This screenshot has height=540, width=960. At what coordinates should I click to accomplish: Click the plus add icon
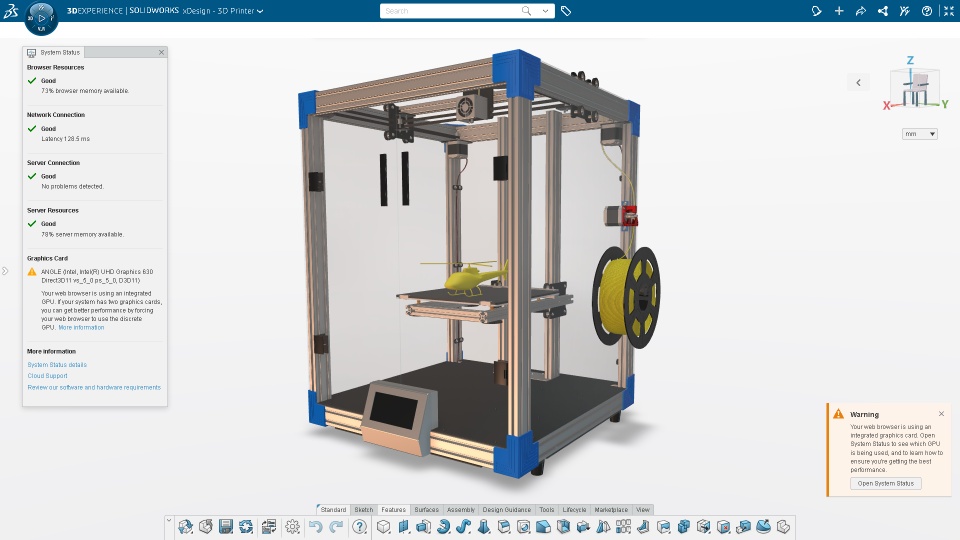click(x=839, y=11)
